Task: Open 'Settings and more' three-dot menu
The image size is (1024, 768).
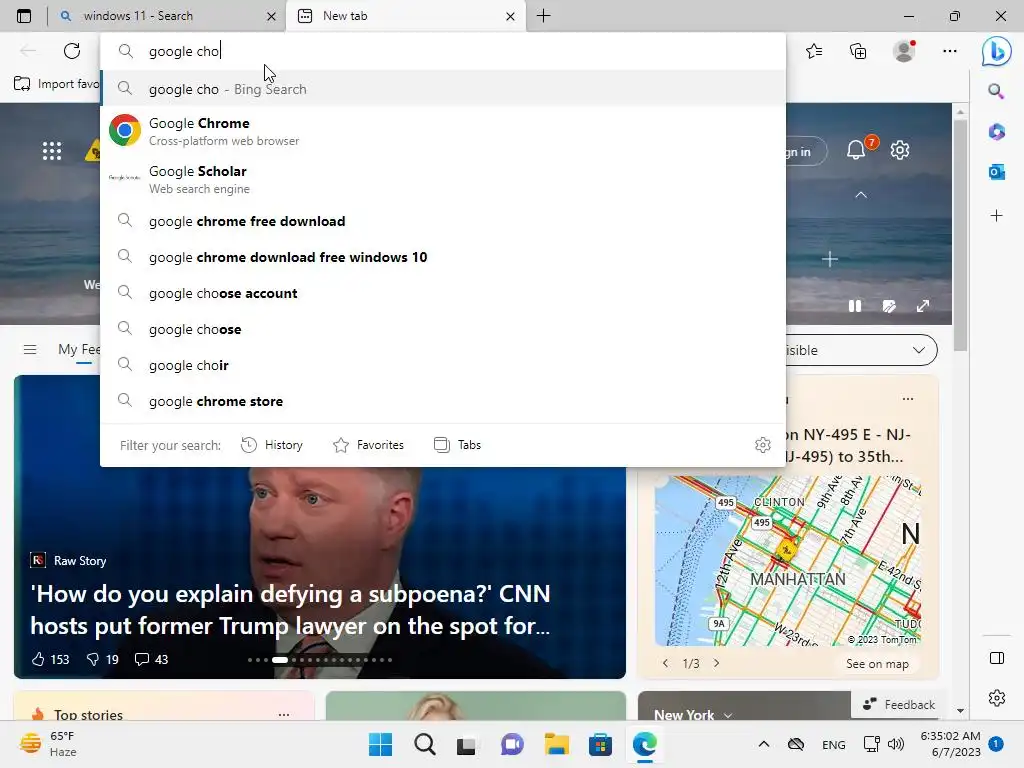Action: click(x=950, y=51)
